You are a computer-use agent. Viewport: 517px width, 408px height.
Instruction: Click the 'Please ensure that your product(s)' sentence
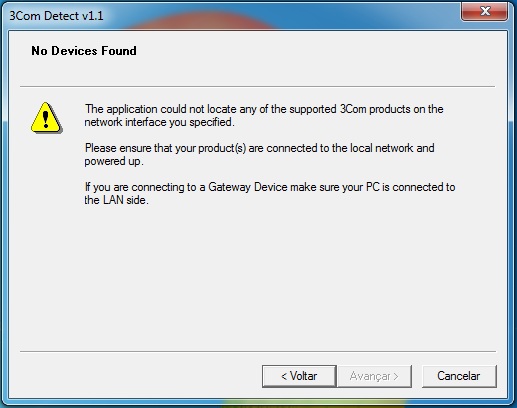coord(165,148)
